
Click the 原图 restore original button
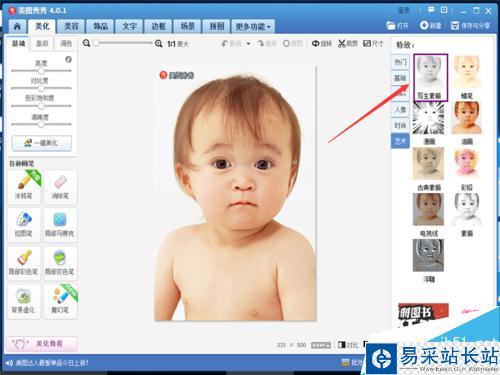(293, 44)
